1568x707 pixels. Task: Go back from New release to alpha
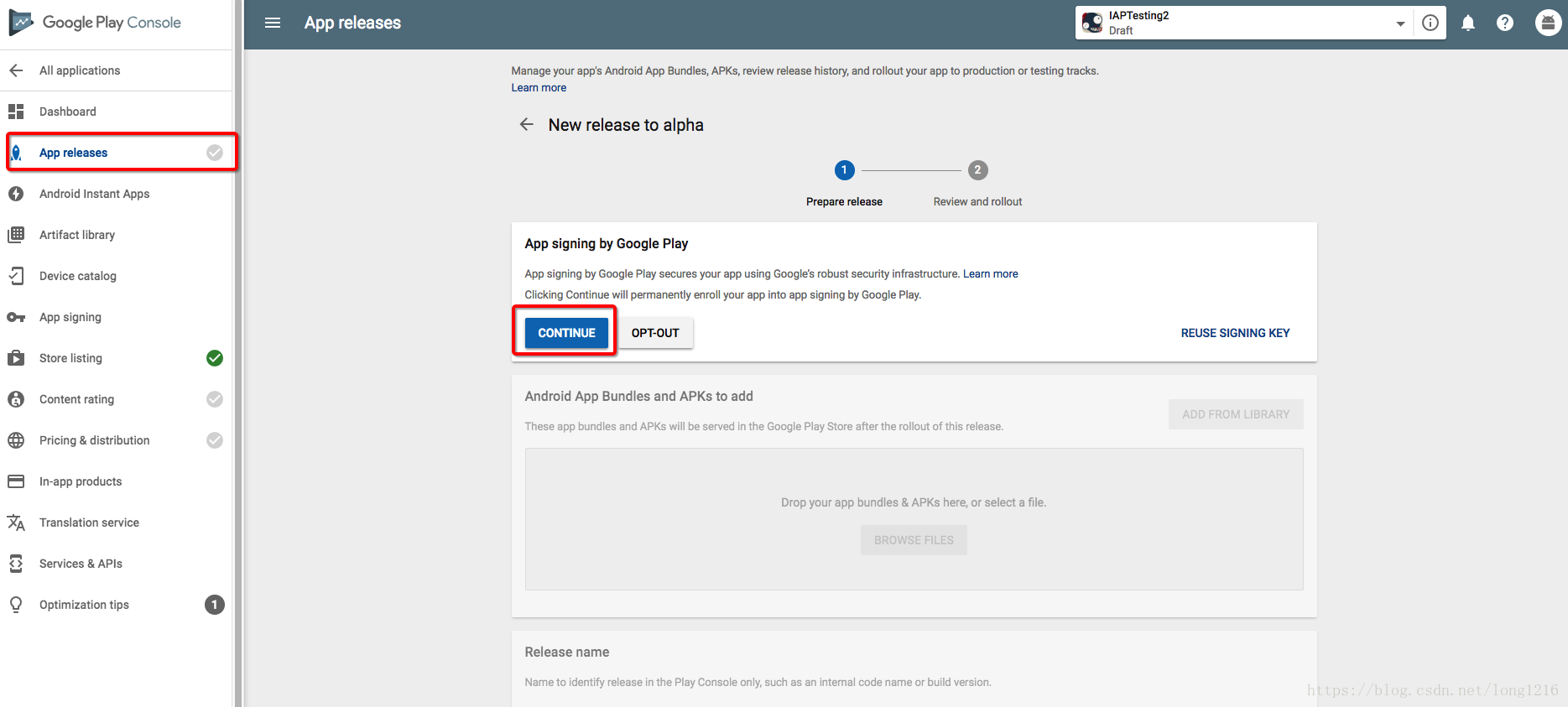[527, 124]
